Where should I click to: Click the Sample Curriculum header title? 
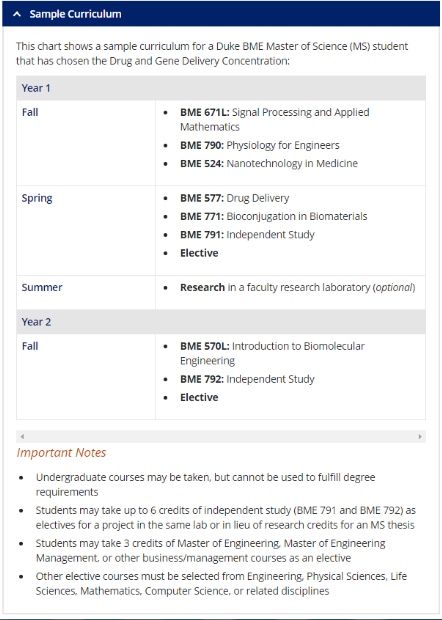[75, 14]
